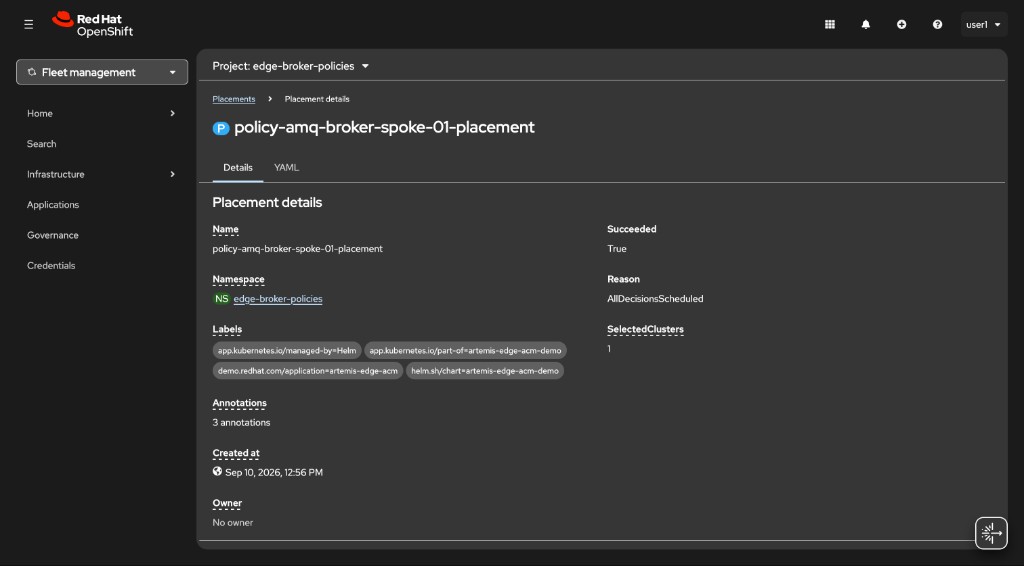Image resolution: width=1024 pixels, height=566 pixels.
Task: Click the Placements breadcrumb link
Action: [233, 99]
